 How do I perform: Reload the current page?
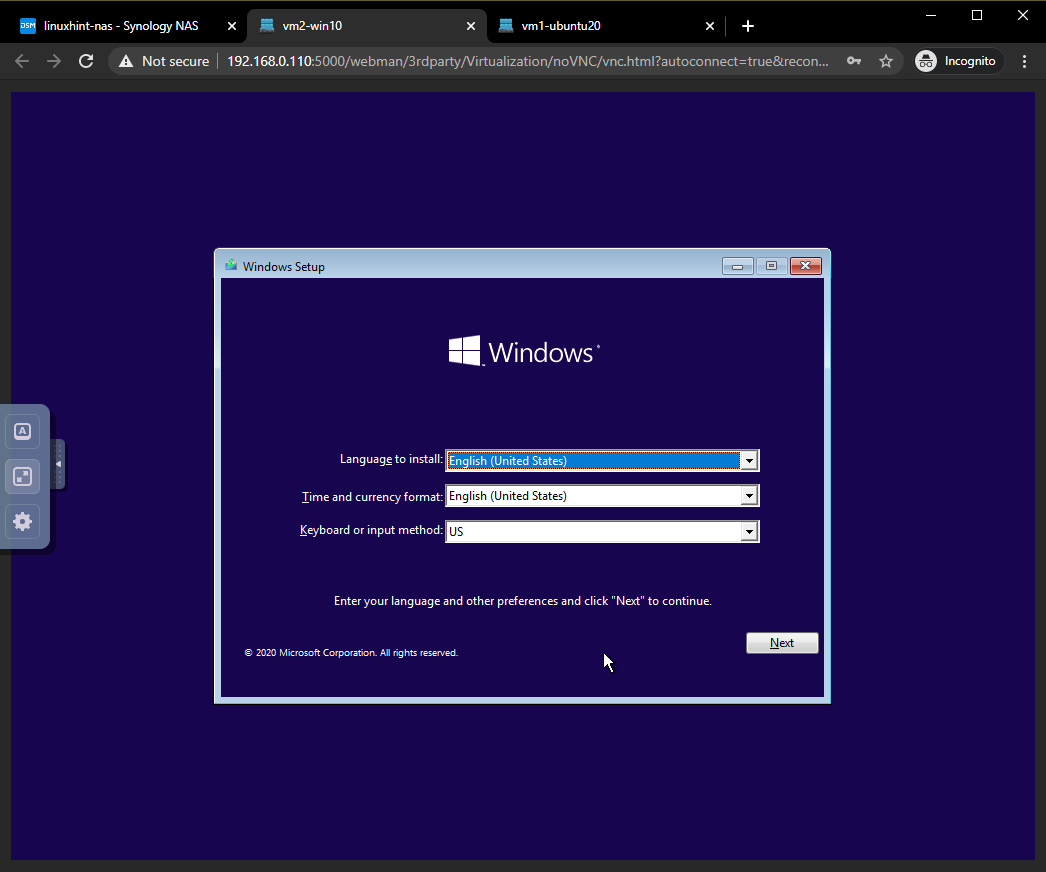(86, 61)
